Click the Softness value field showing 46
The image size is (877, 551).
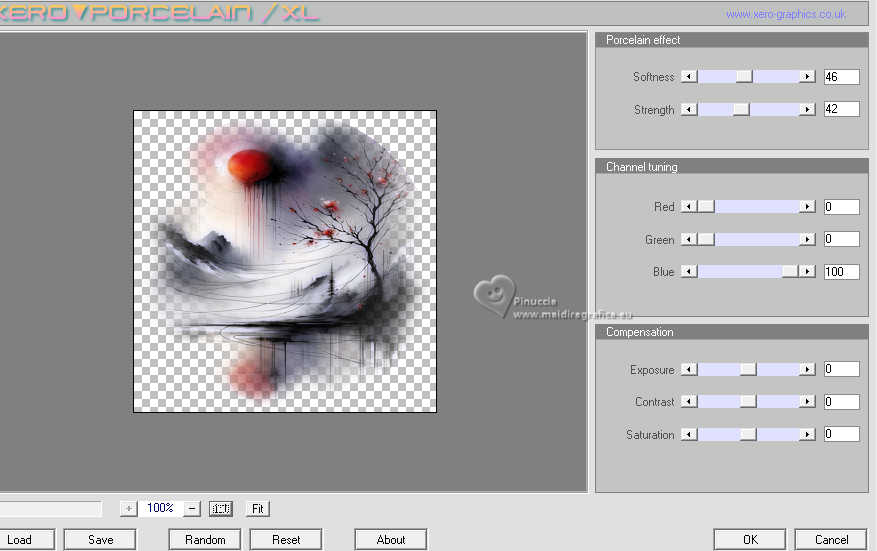coord(841,77)
